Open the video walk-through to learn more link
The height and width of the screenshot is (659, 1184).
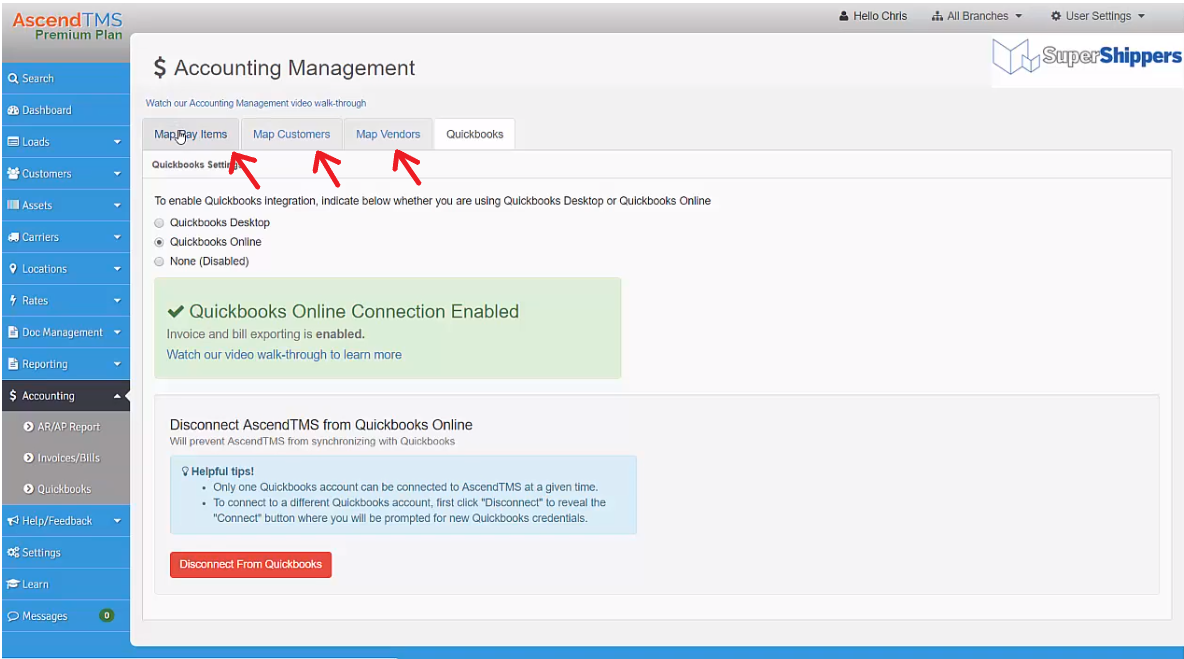tap(284, 355)
